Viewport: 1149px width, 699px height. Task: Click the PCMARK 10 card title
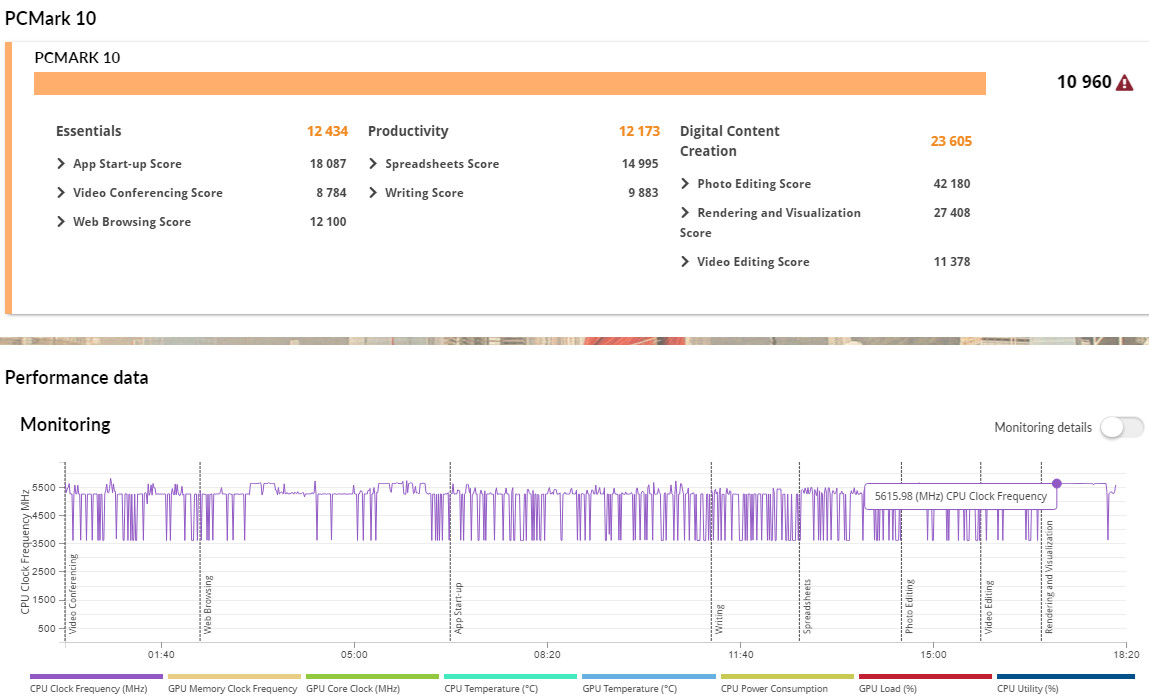(77, 57)
